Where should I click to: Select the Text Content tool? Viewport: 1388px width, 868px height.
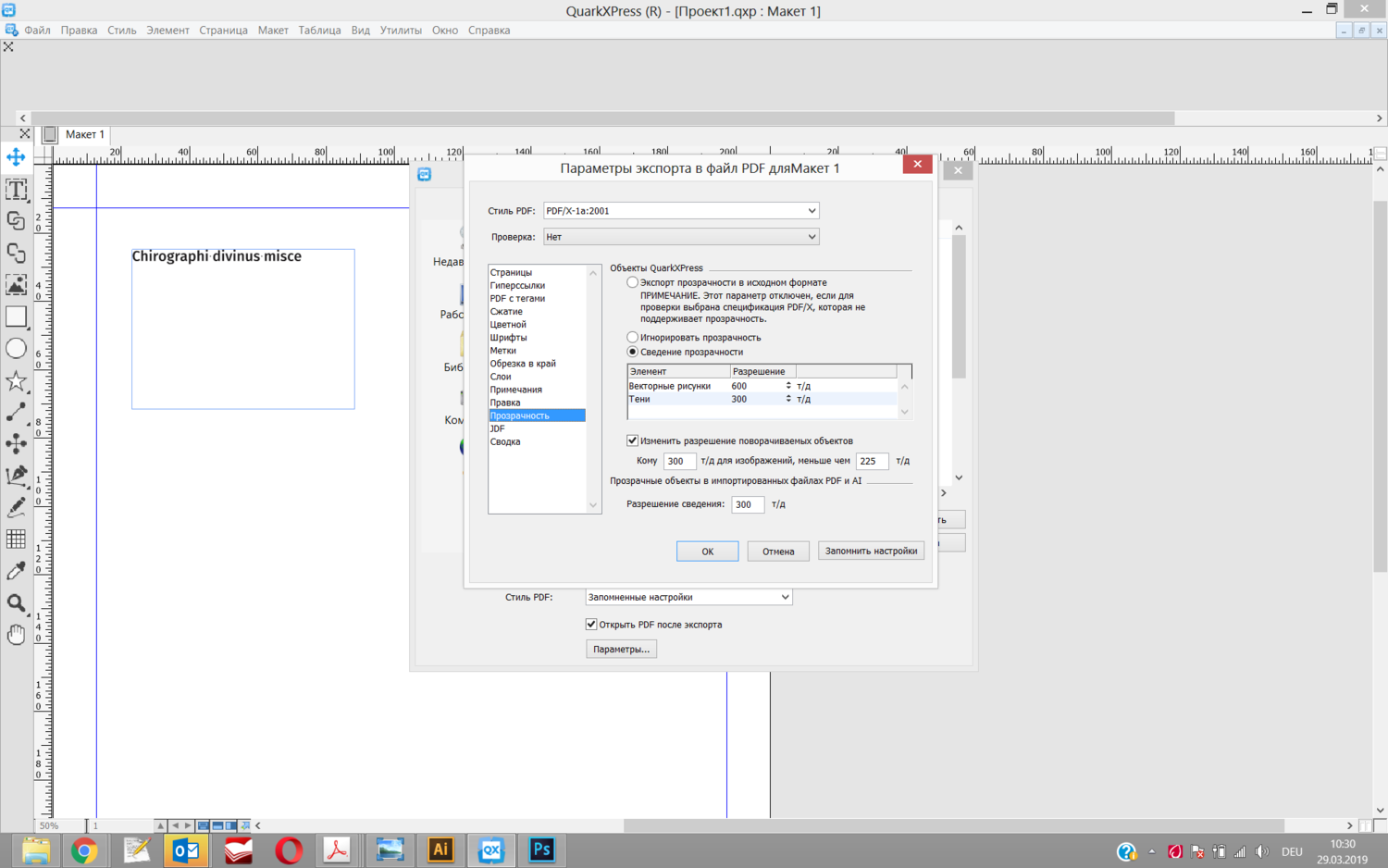point(16,190)
